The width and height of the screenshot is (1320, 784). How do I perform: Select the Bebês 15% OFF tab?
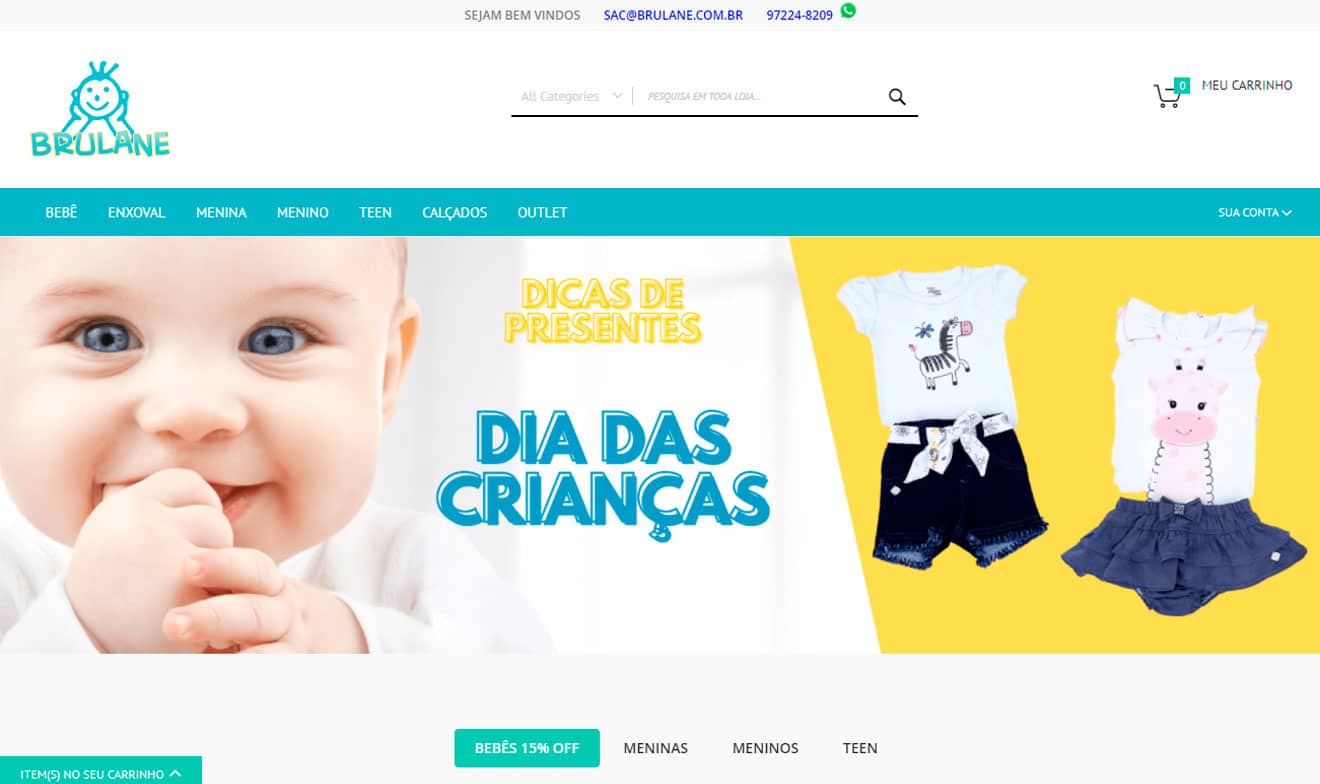pos(527,748)
